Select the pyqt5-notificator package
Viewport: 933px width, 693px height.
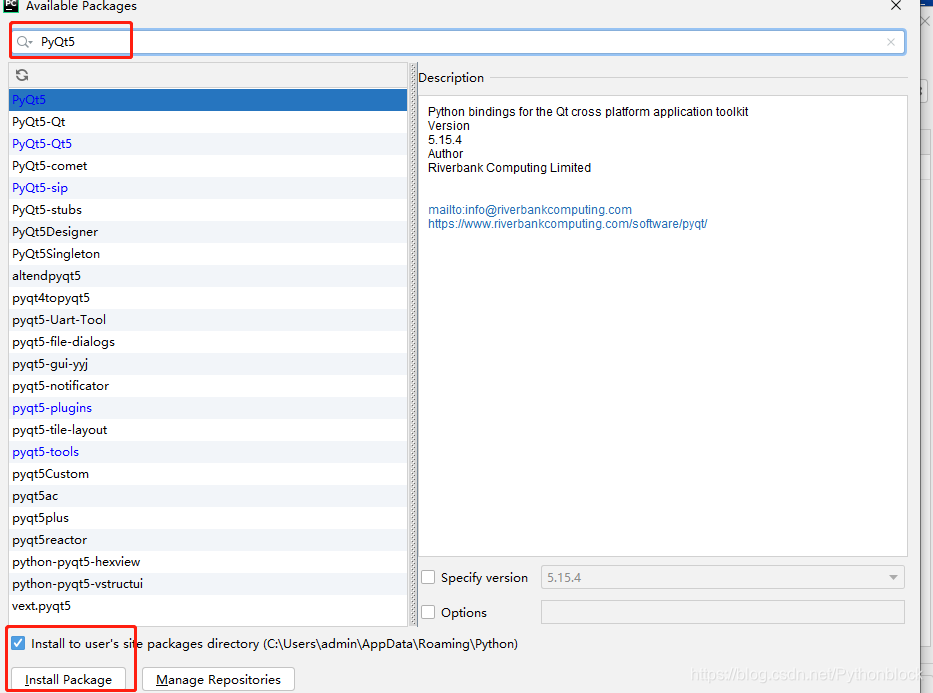(208, 385)
